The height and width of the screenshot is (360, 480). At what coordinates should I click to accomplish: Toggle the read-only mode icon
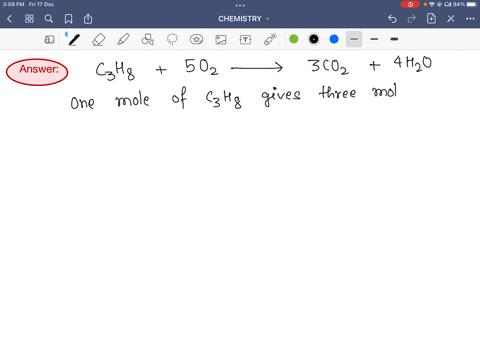click(x=49, y=40)
